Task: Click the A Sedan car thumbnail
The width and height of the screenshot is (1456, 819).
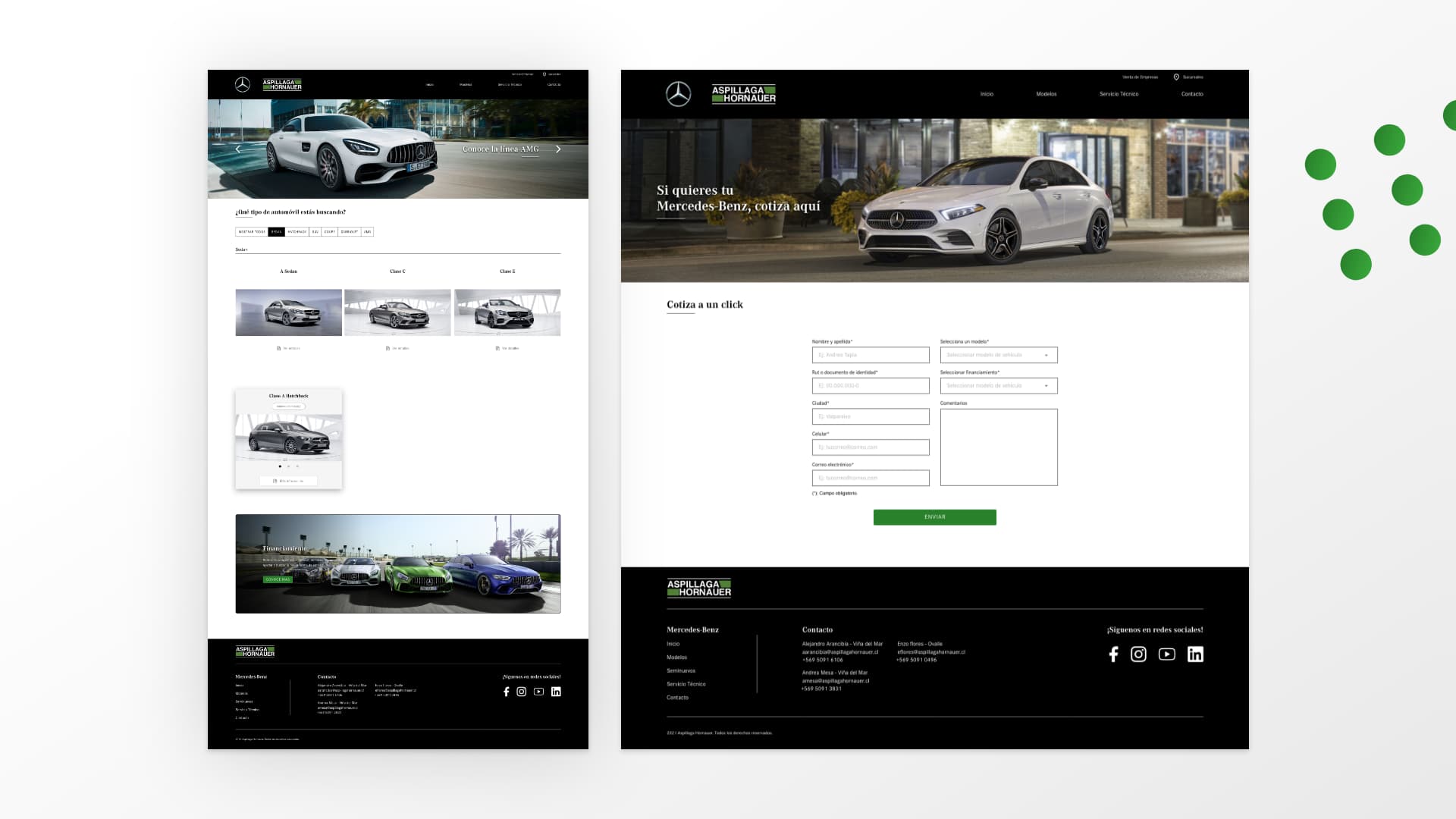Action: coord(288,312)
